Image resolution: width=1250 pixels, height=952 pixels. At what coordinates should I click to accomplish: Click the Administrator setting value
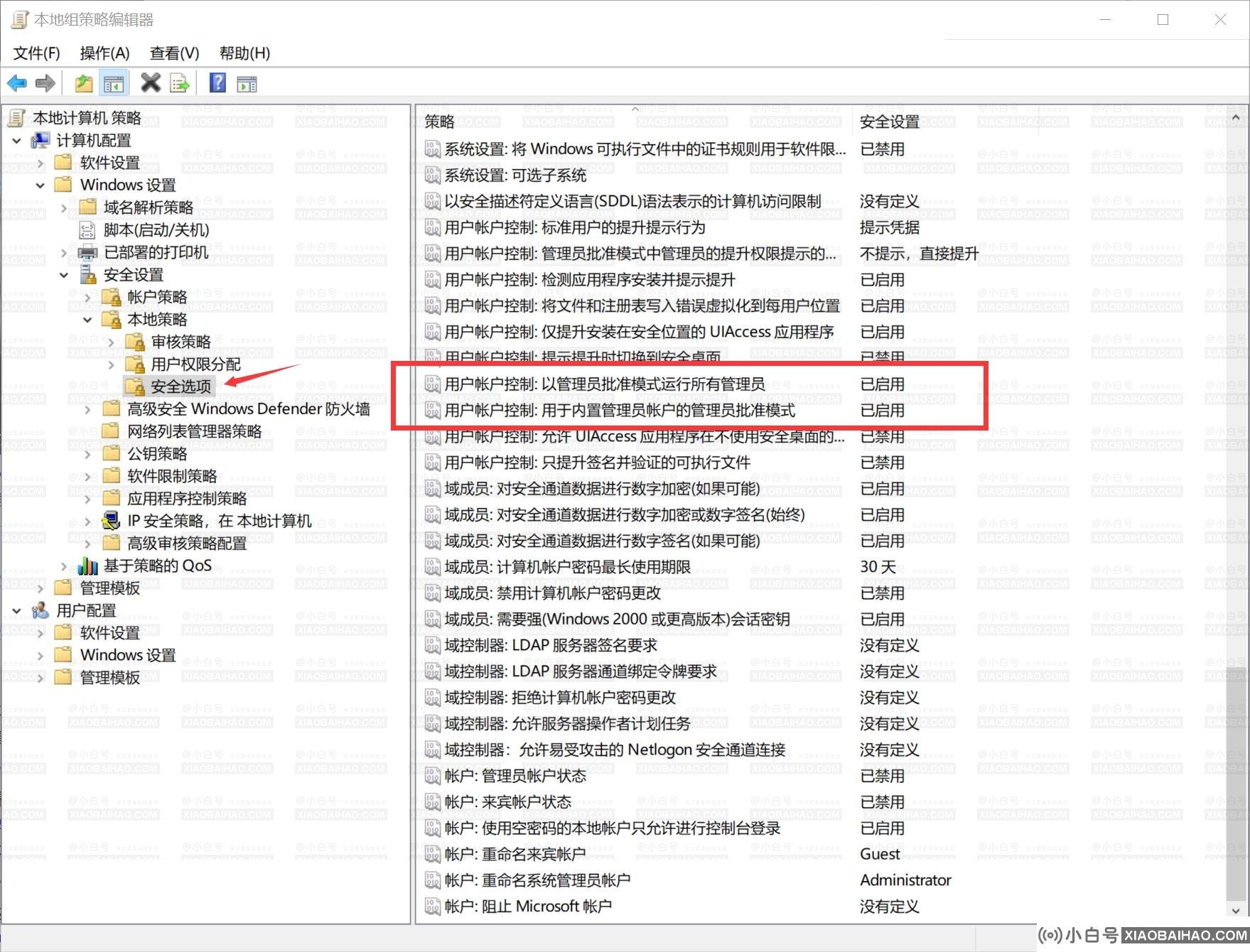(905, 880)
